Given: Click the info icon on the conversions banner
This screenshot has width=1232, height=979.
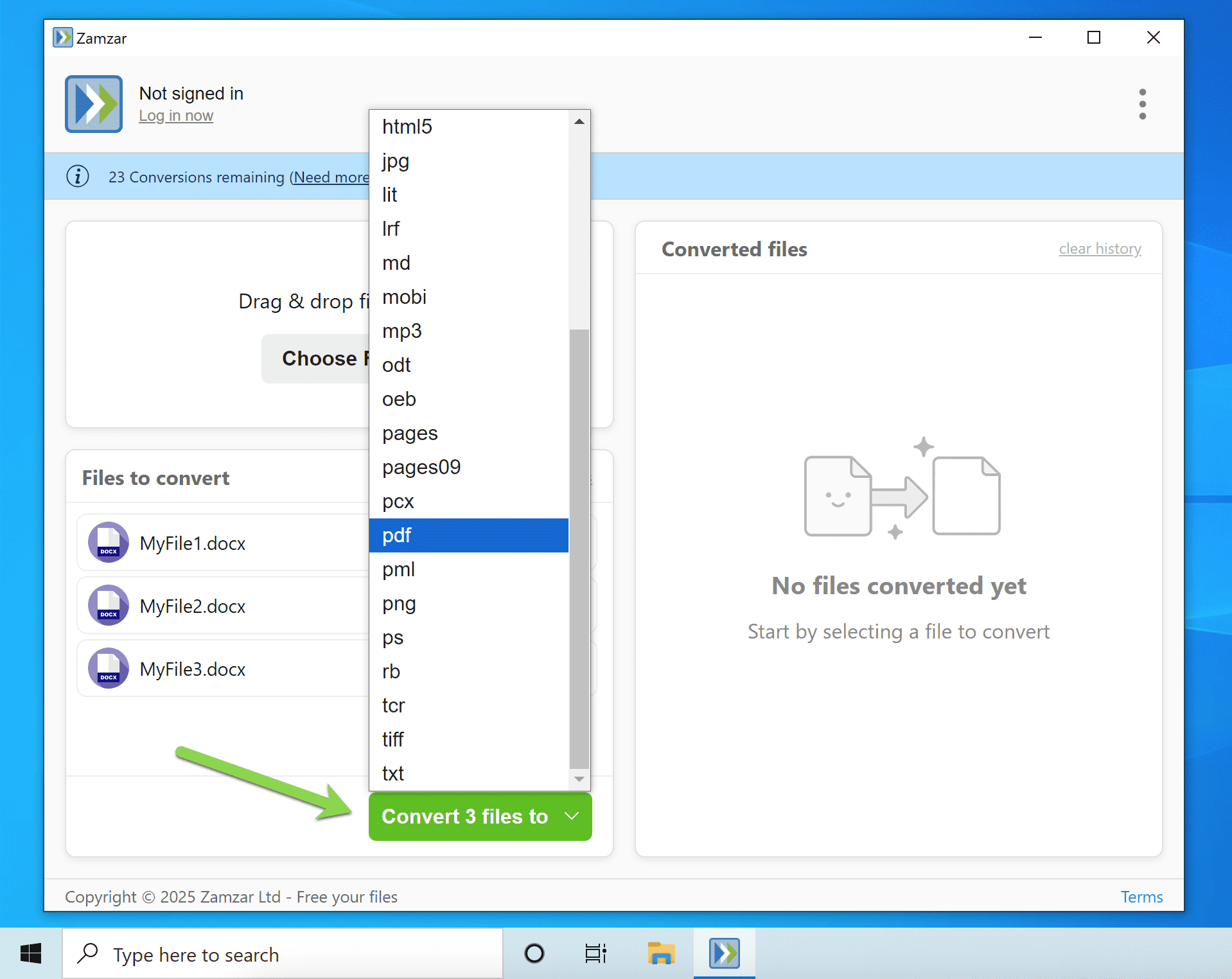Looking at the screenshot, I should point(77,177).
